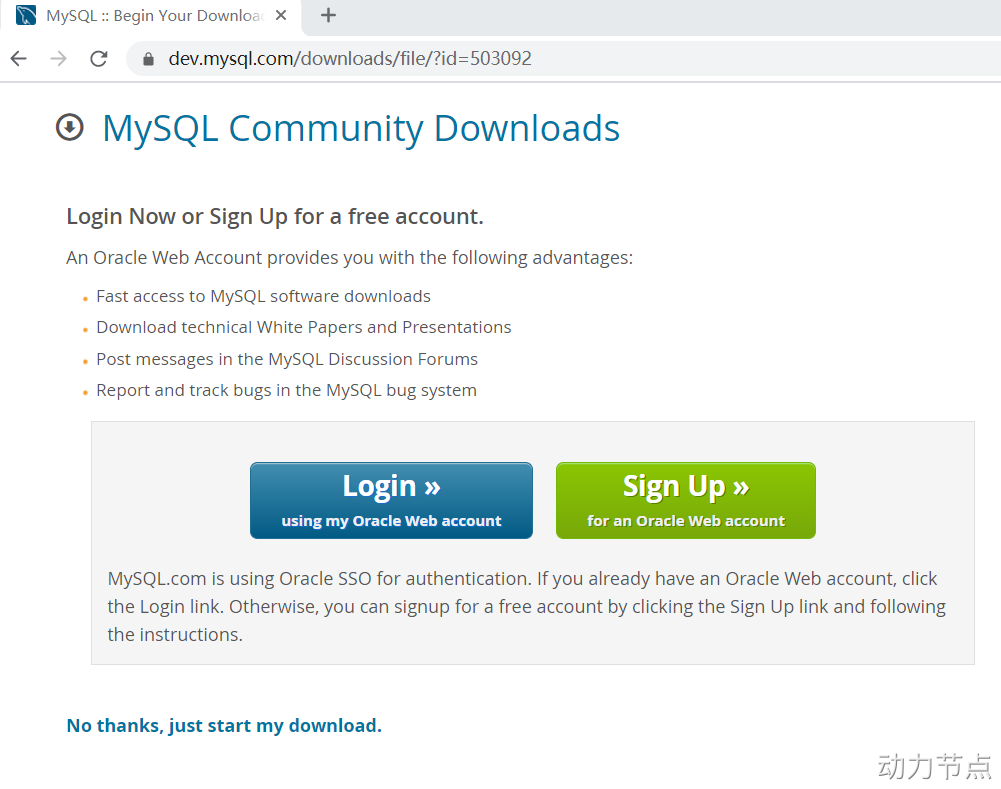Click the MySQL dolphin favicon on the tab

click(x=26, y=15)
